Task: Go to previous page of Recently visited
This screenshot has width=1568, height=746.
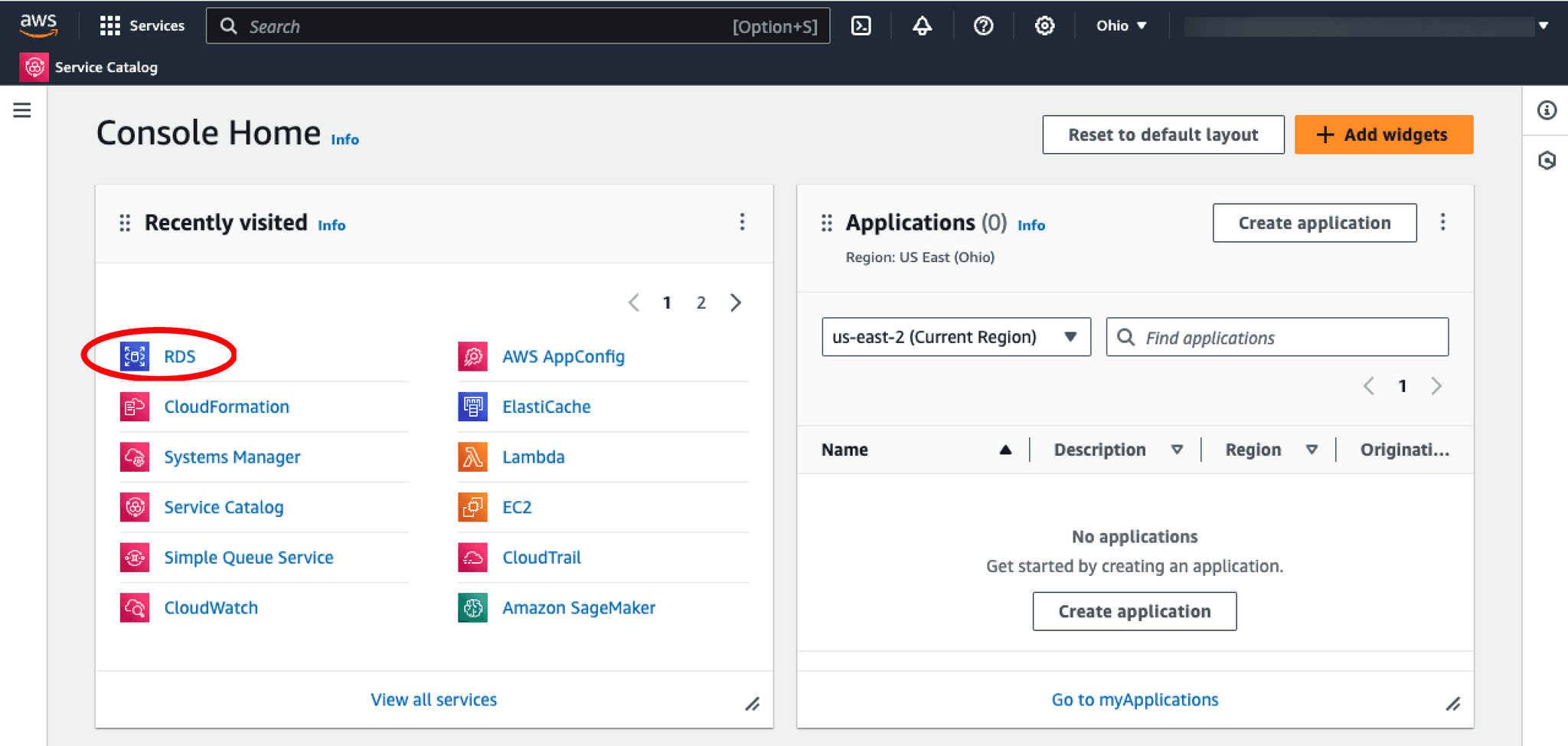Action: pos(634,303)
